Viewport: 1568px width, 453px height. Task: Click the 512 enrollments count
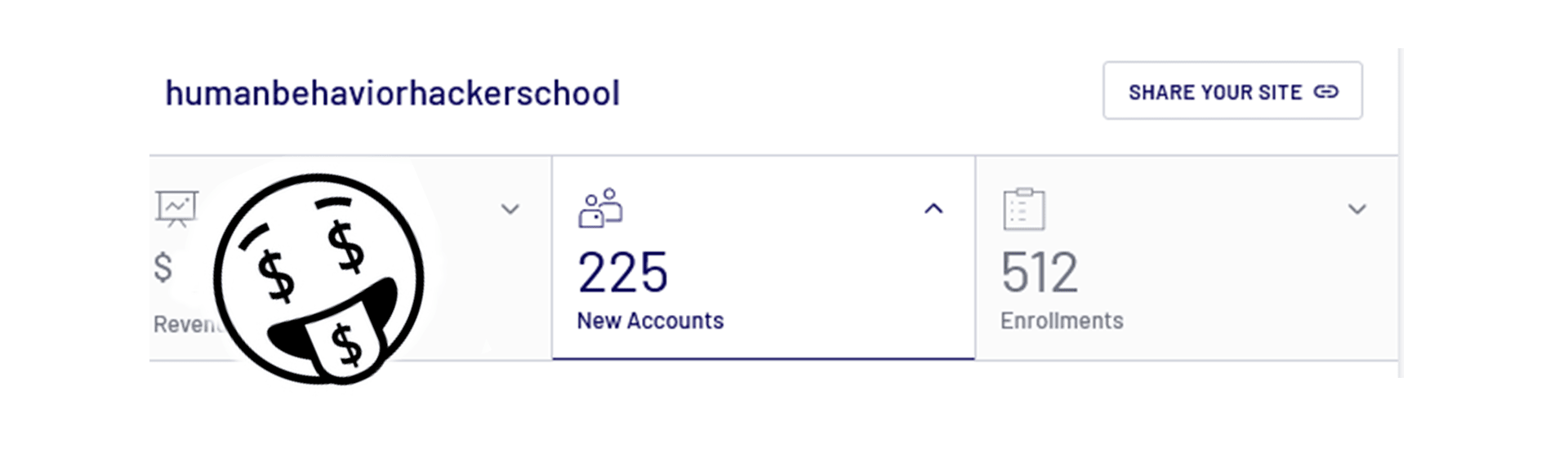1039,273
